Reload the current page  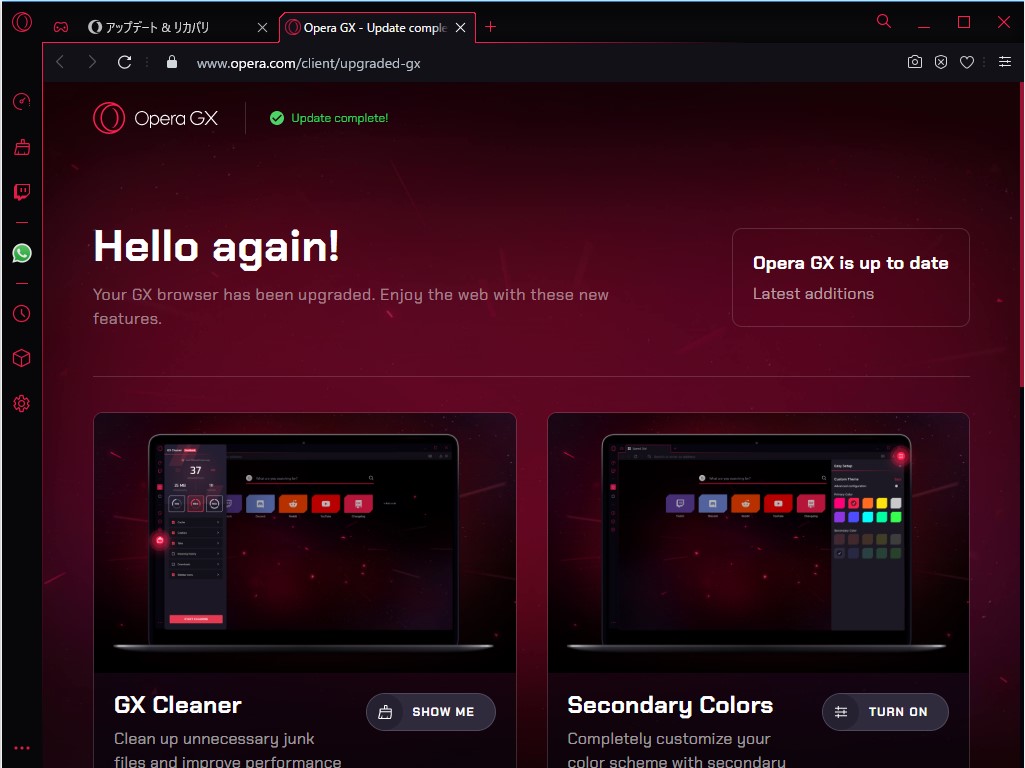124,62
